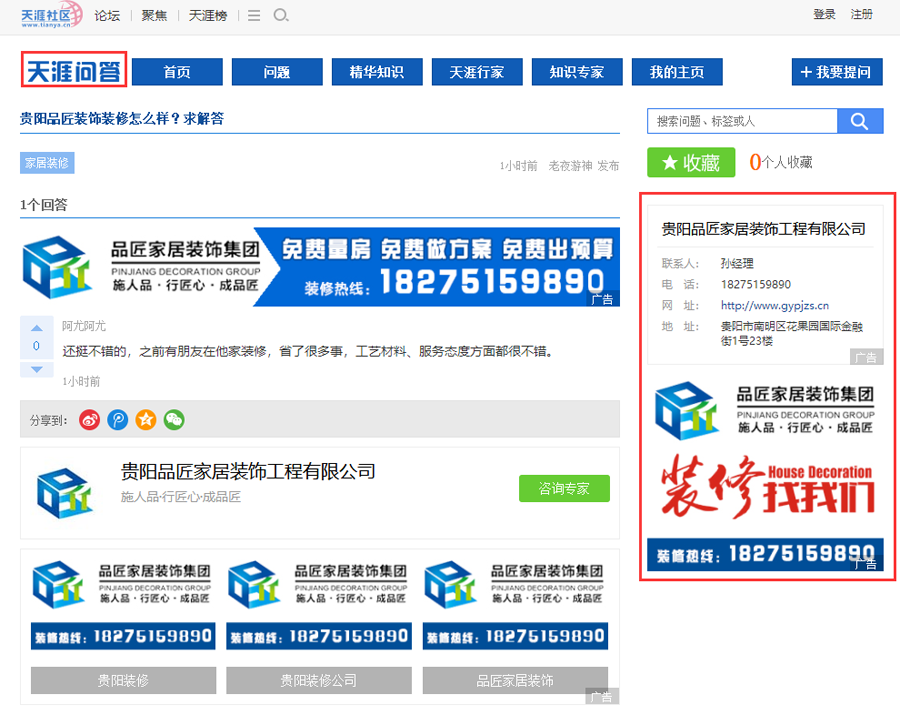Click the 1个回答 heading
The image size is (900, 715).
click(44, 205)
